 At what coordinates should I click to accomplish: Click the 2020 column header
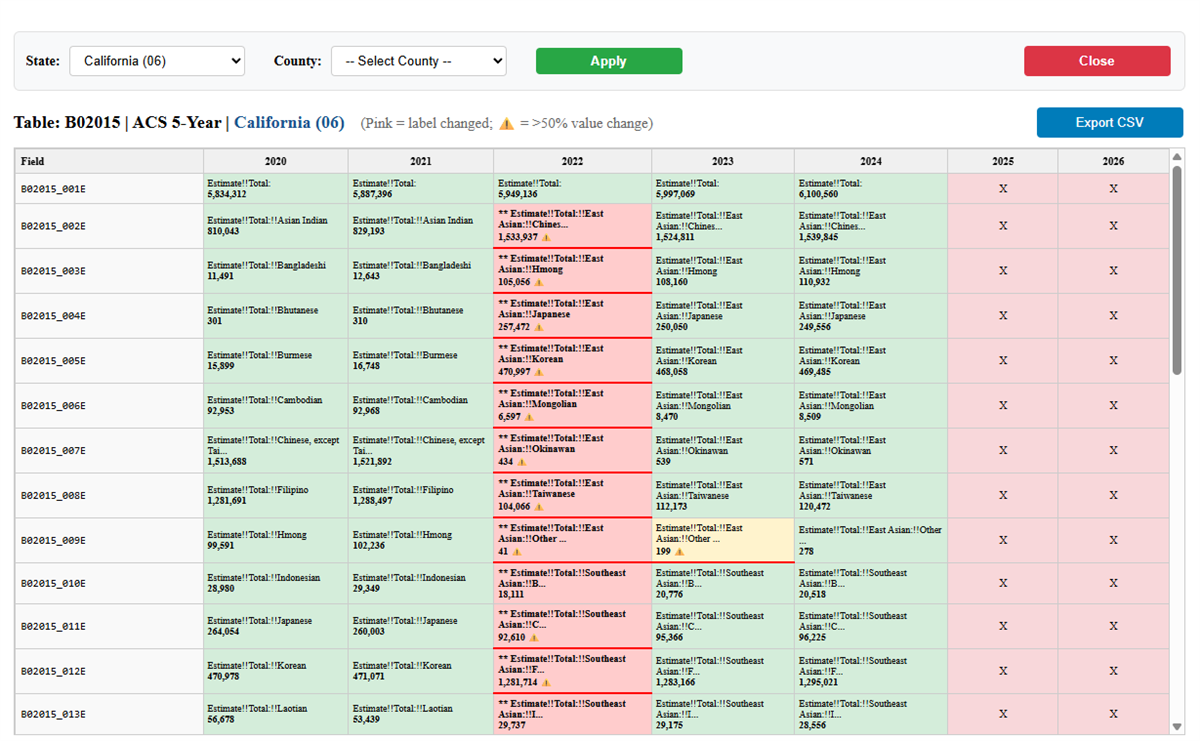pos(276,161)
